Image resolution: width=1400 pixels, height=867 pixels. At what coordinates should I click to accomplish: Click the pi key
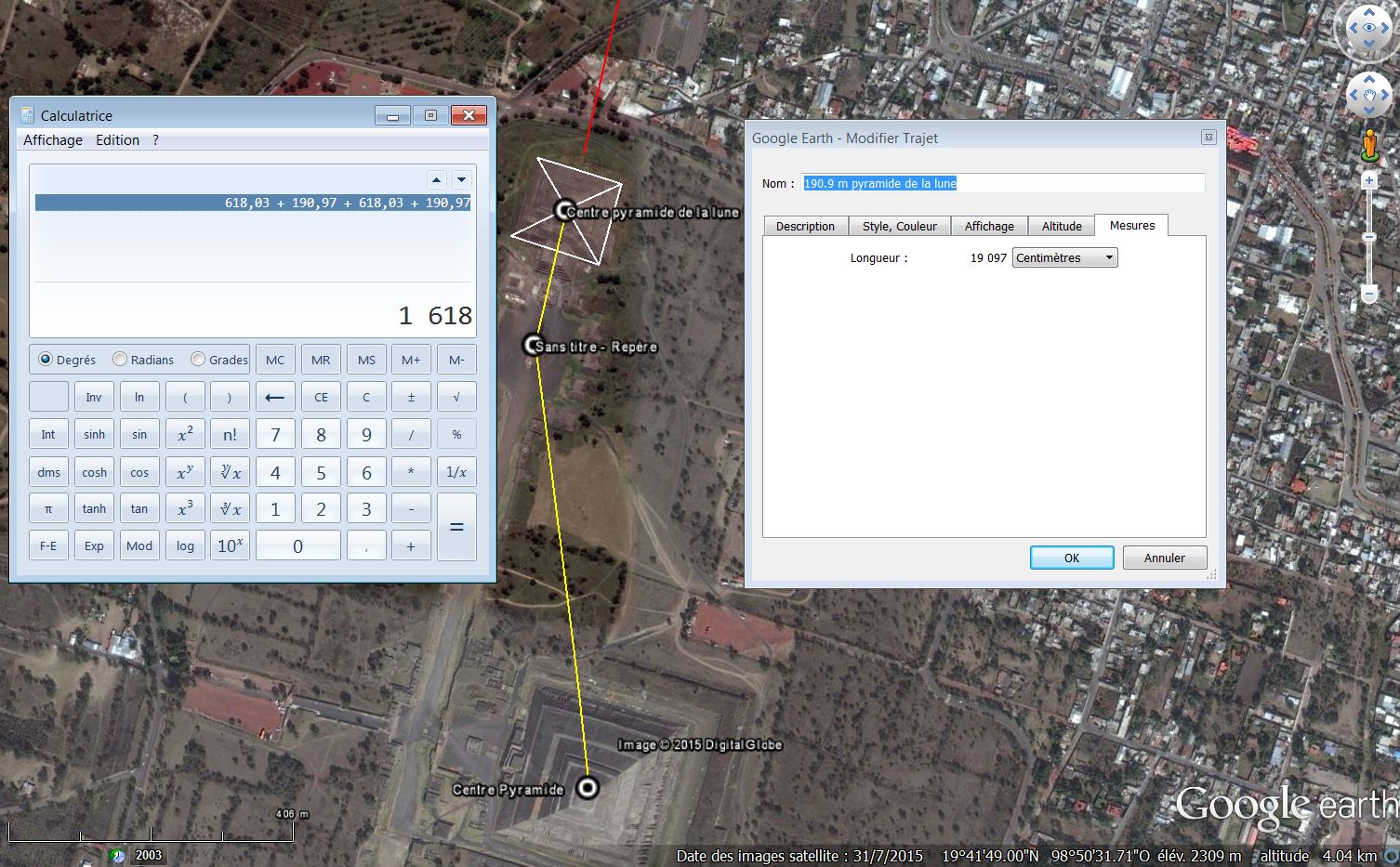(x=48, y=508)
